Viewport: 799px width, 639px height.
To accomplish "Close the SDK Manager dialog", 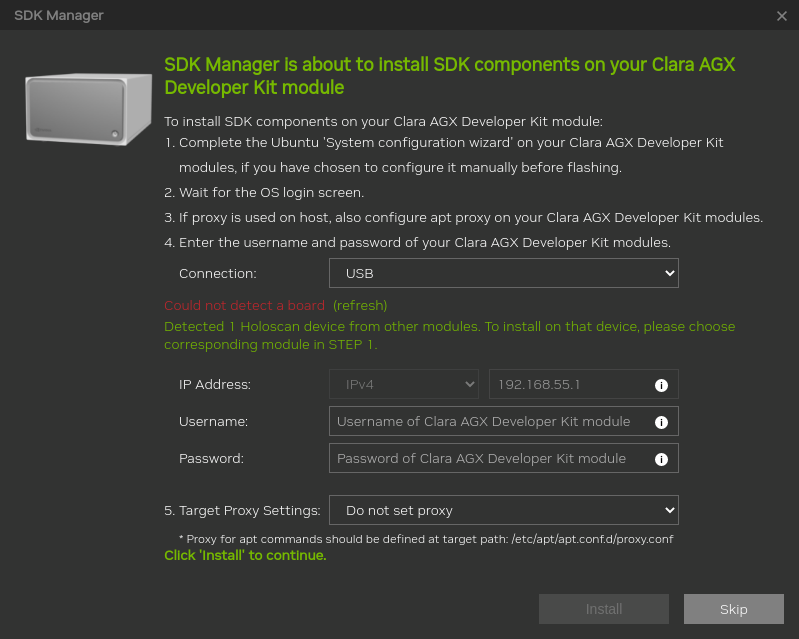I will (782, 16).
